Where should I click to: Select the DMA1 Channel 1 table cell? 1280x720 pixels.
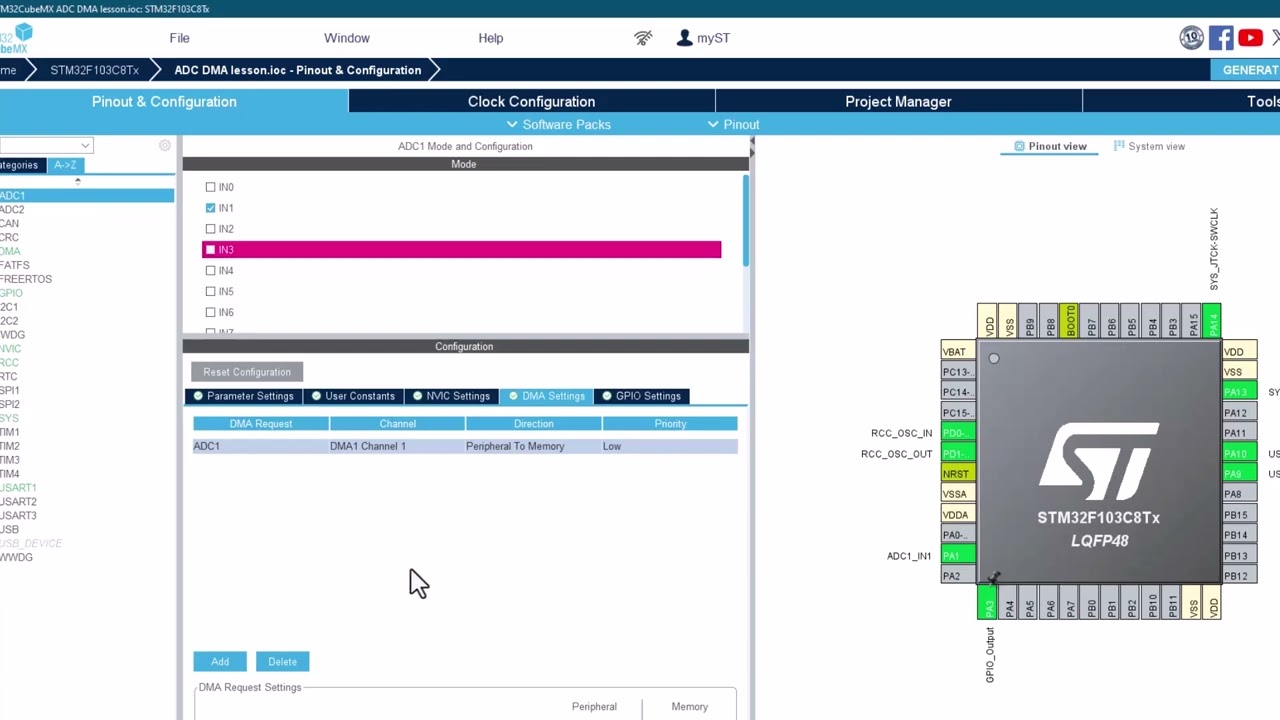397,446
